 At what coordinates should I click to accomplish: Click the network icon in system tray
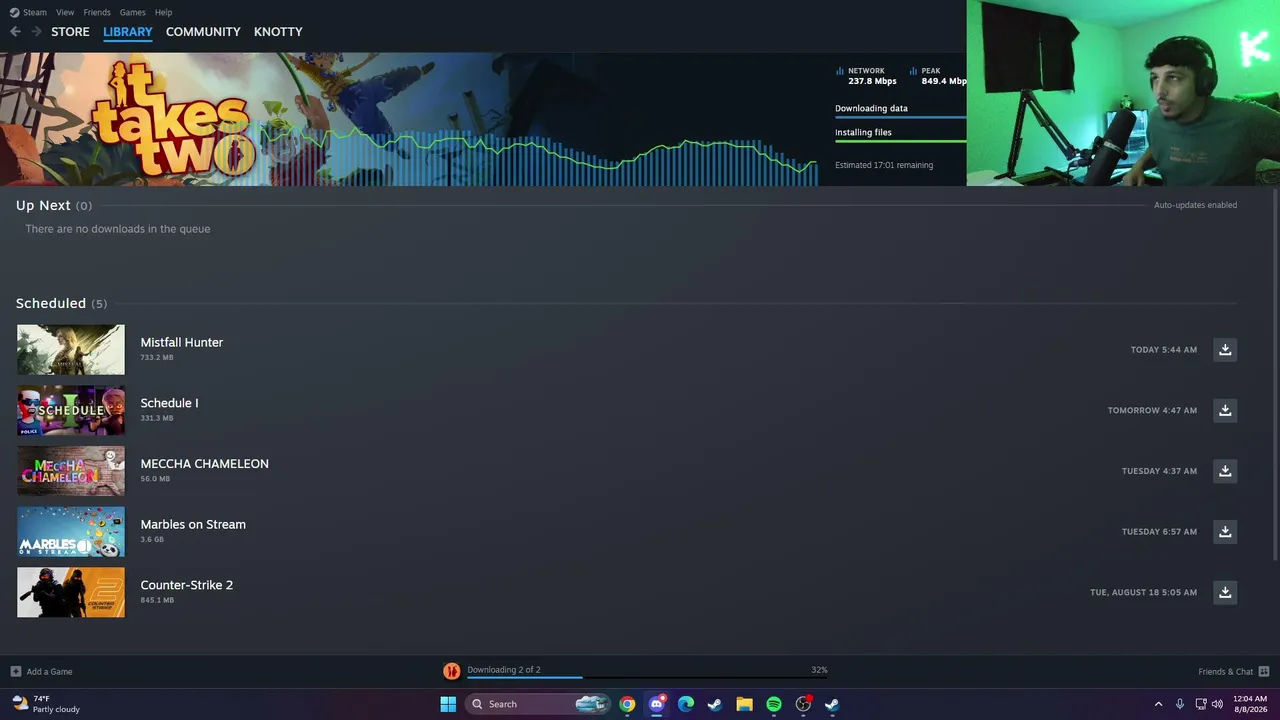(1201, 704)
